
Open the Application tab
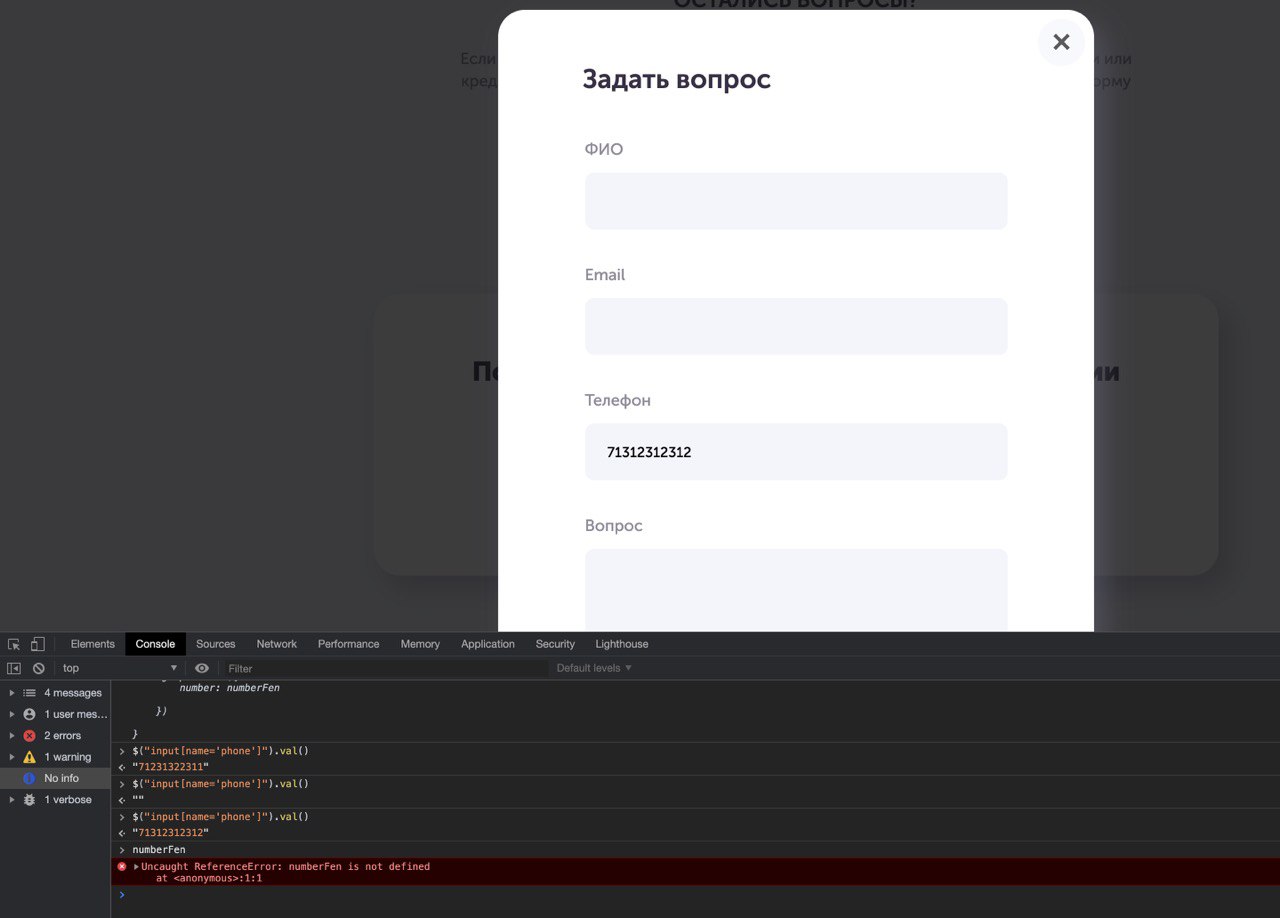click(488, 644)
